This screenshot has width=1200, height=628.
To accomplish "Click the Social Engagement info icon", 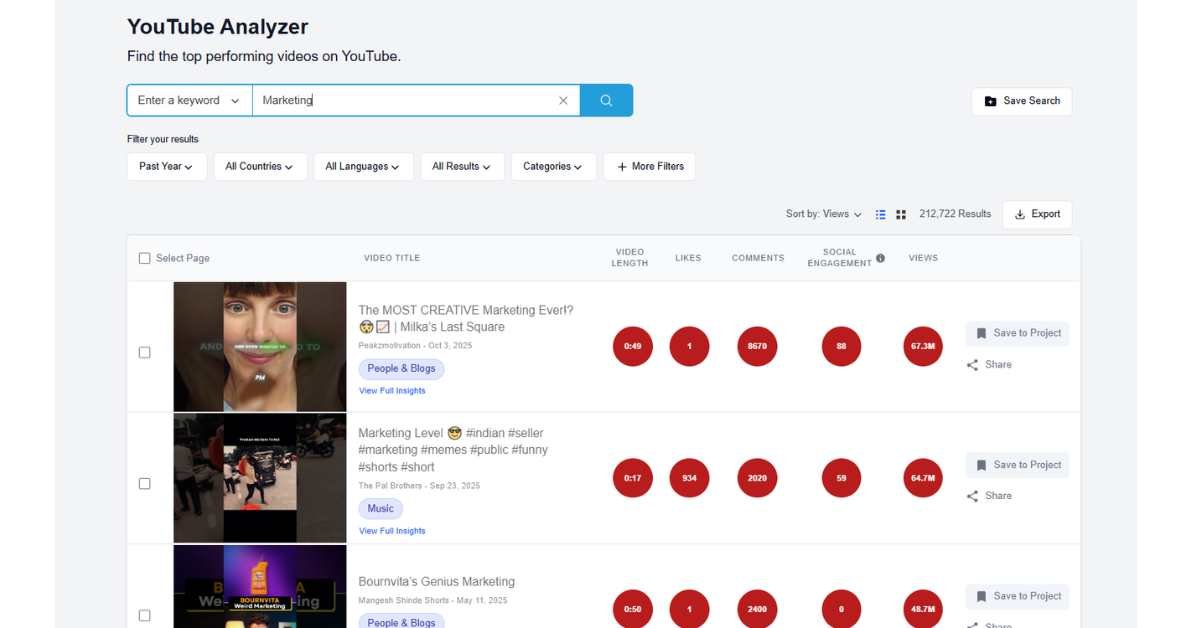I will [880, 258].
